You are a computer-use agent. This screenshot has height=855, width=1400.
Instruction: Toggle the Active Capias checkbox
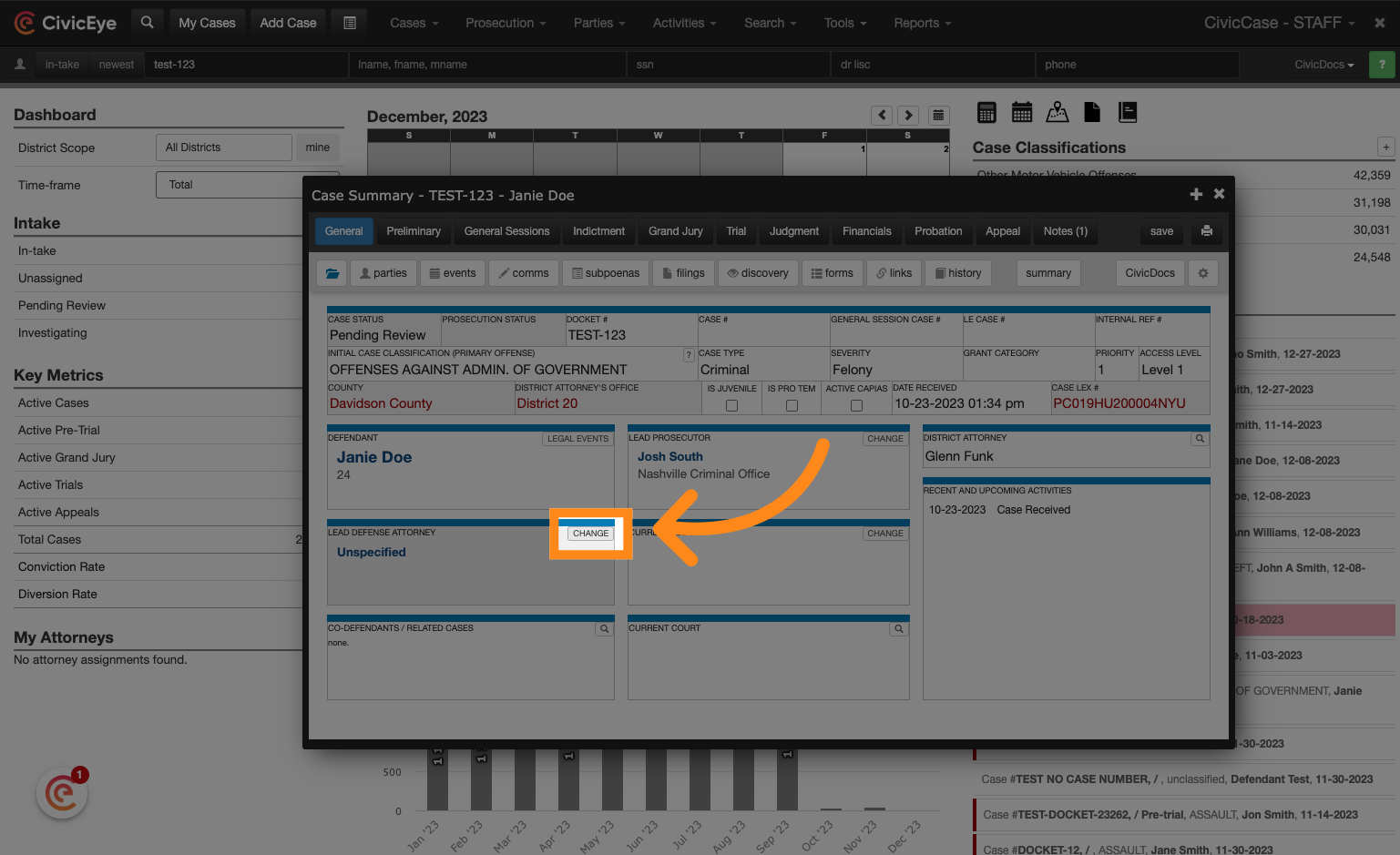coord(856,405)
